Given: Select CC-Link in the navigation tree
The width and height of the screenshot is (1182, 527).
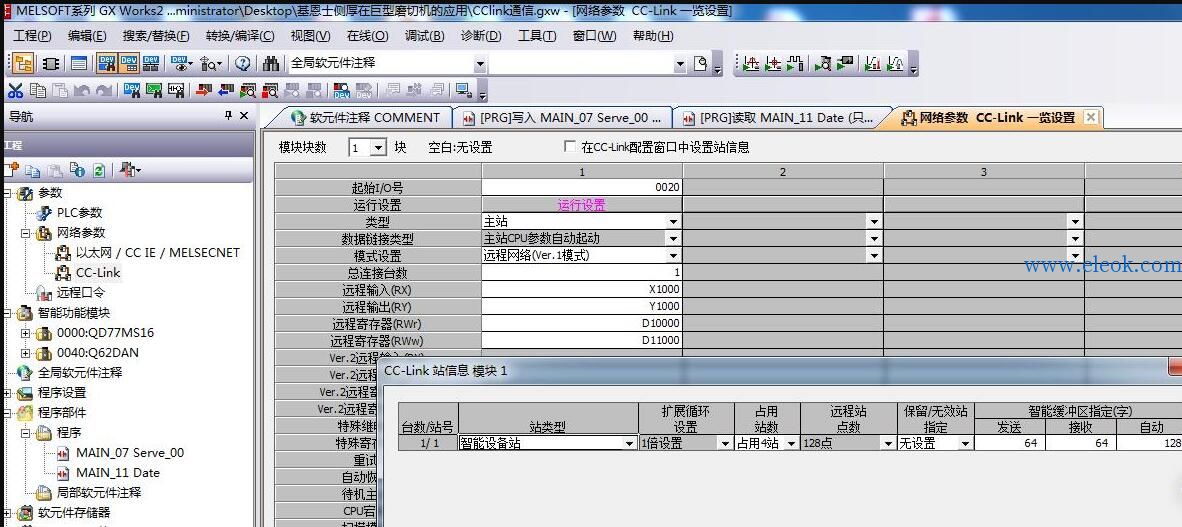Looking at the screenshot, I should (x=98, y=272).
